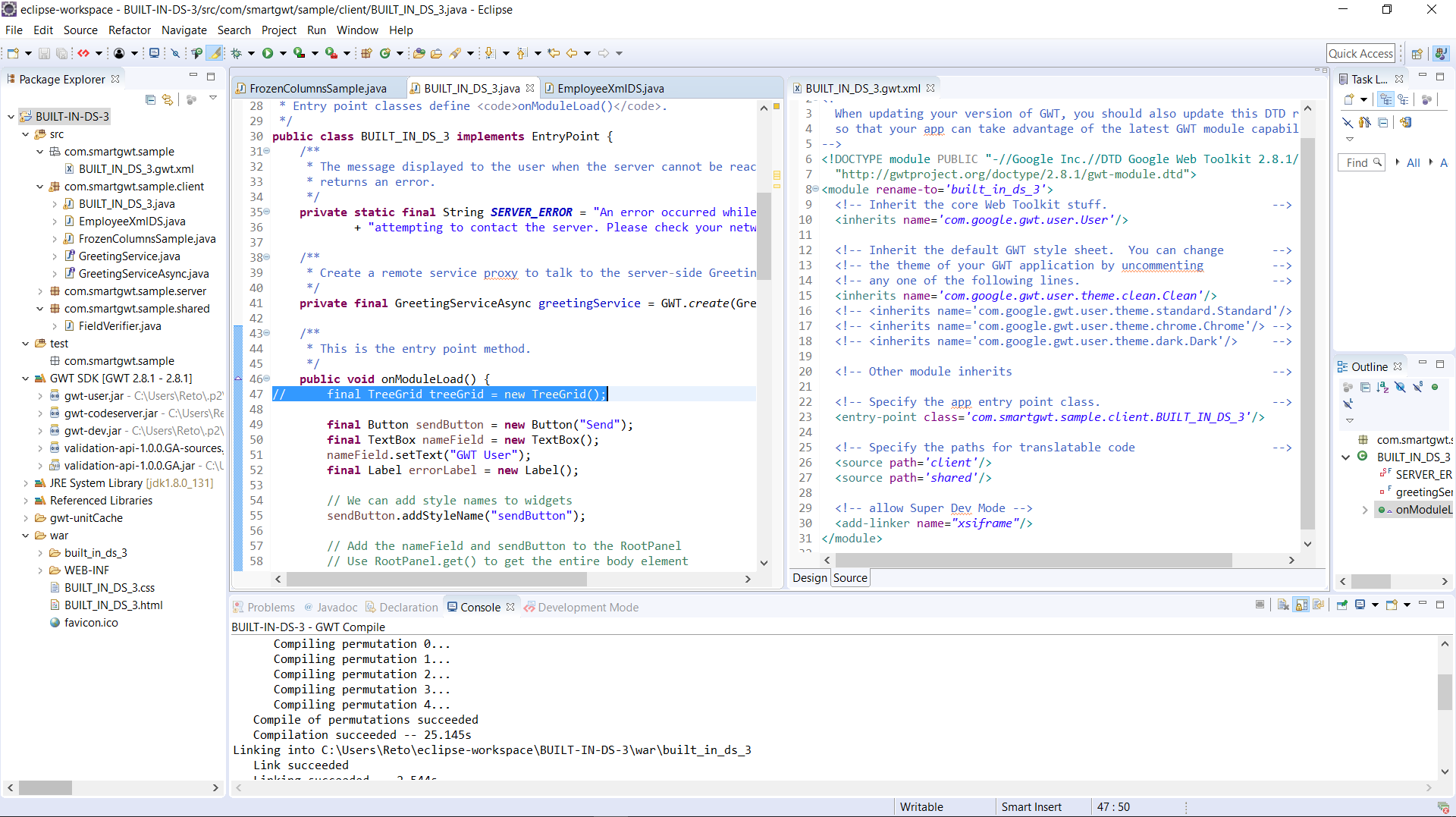The height and width of the screenshot is (817, 1456).
Task: Click the Quick Access search field
Action: 1360,53
